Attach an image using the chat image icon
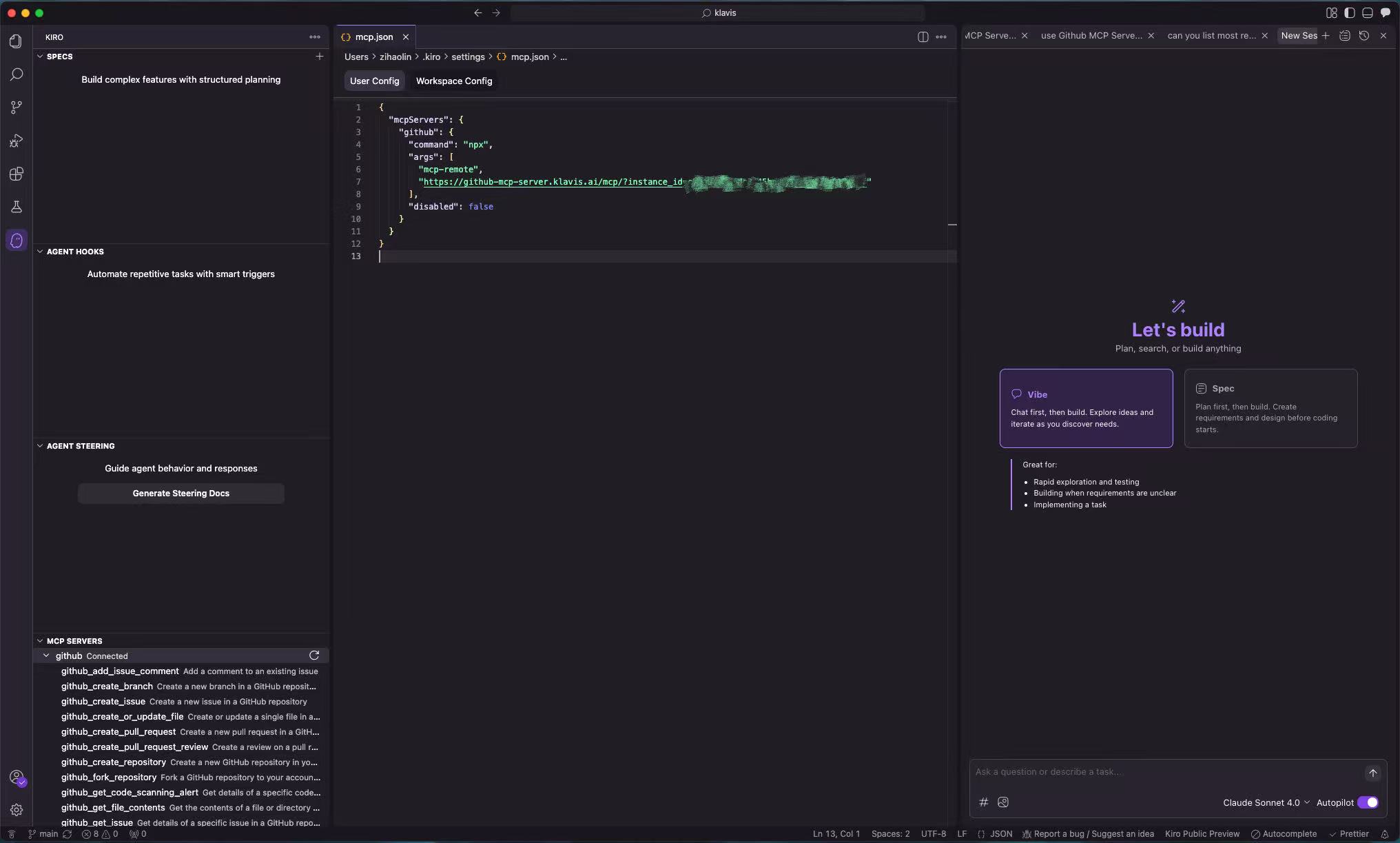 (x=1003, y=802)
